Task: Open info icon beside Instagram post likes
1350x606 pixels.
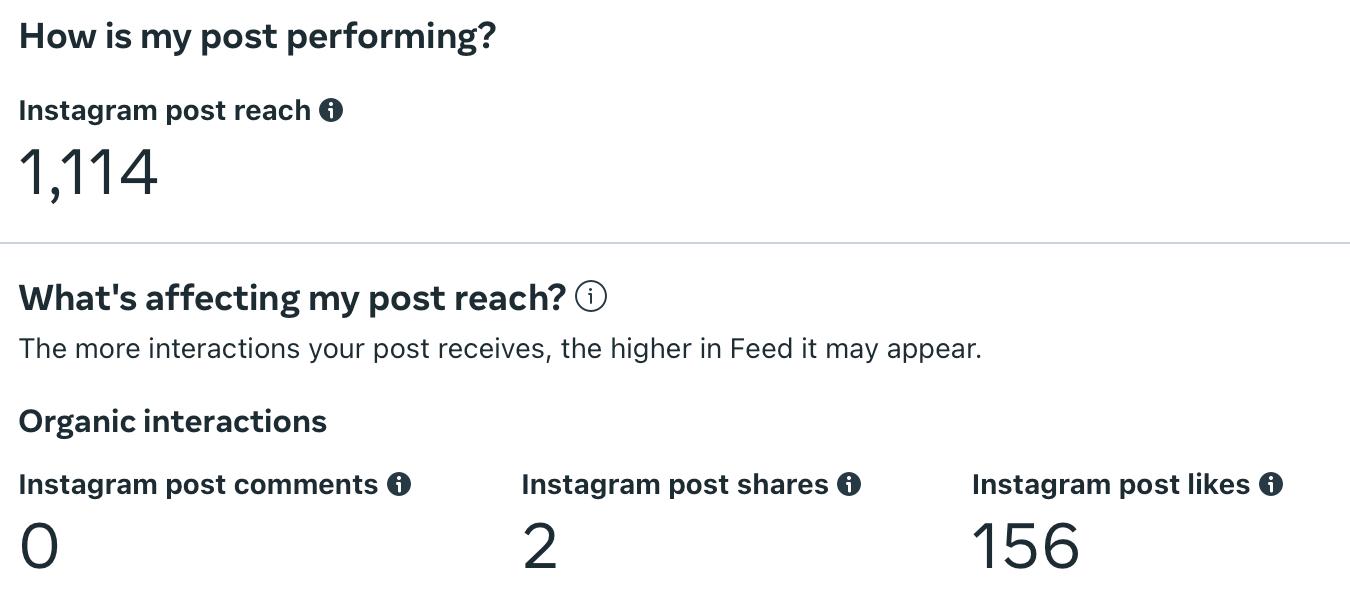Action: click(x=1271, y=485)
